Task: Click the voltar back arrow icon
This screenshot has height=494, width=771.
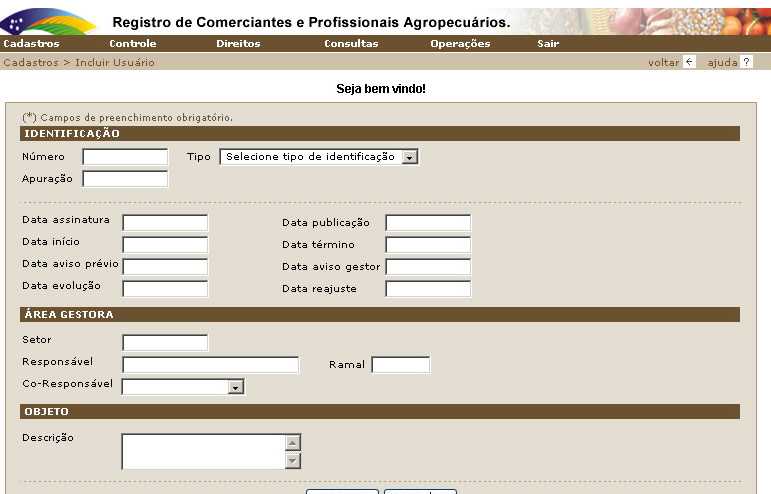Action: tap(689, 62)
